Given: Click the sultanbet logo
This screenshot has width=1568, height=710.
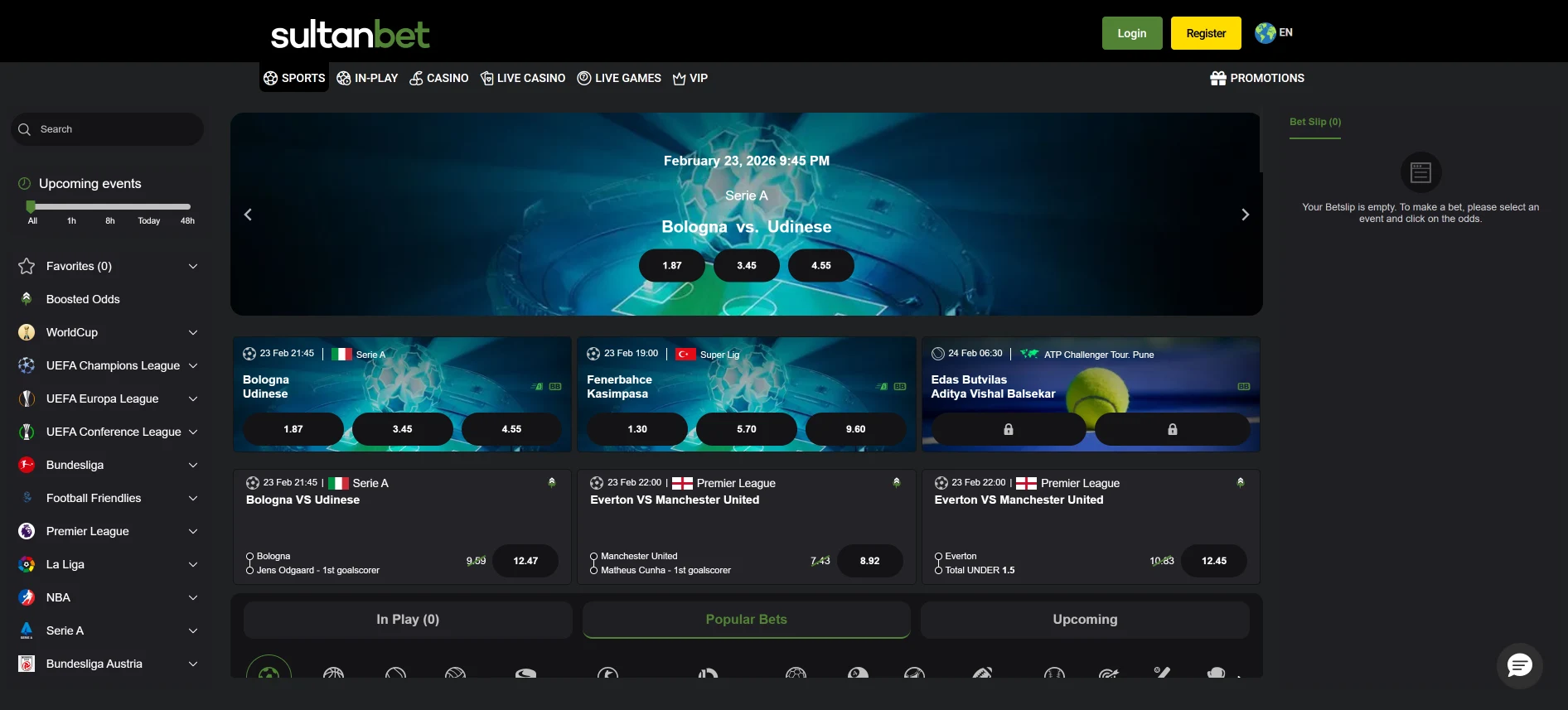Looking at the screenshot, I should pyautogui.click(x=350, y=34).
